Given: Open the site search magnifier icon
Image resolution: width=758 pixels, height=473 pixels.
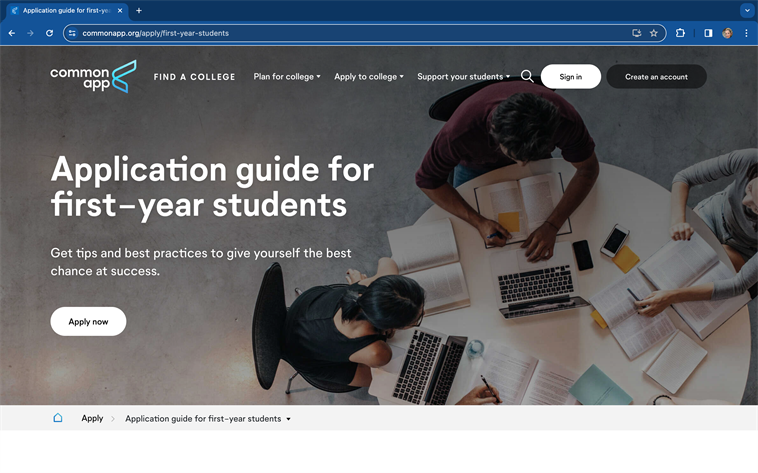Looking at the screenshot, I should coord(527,77).
